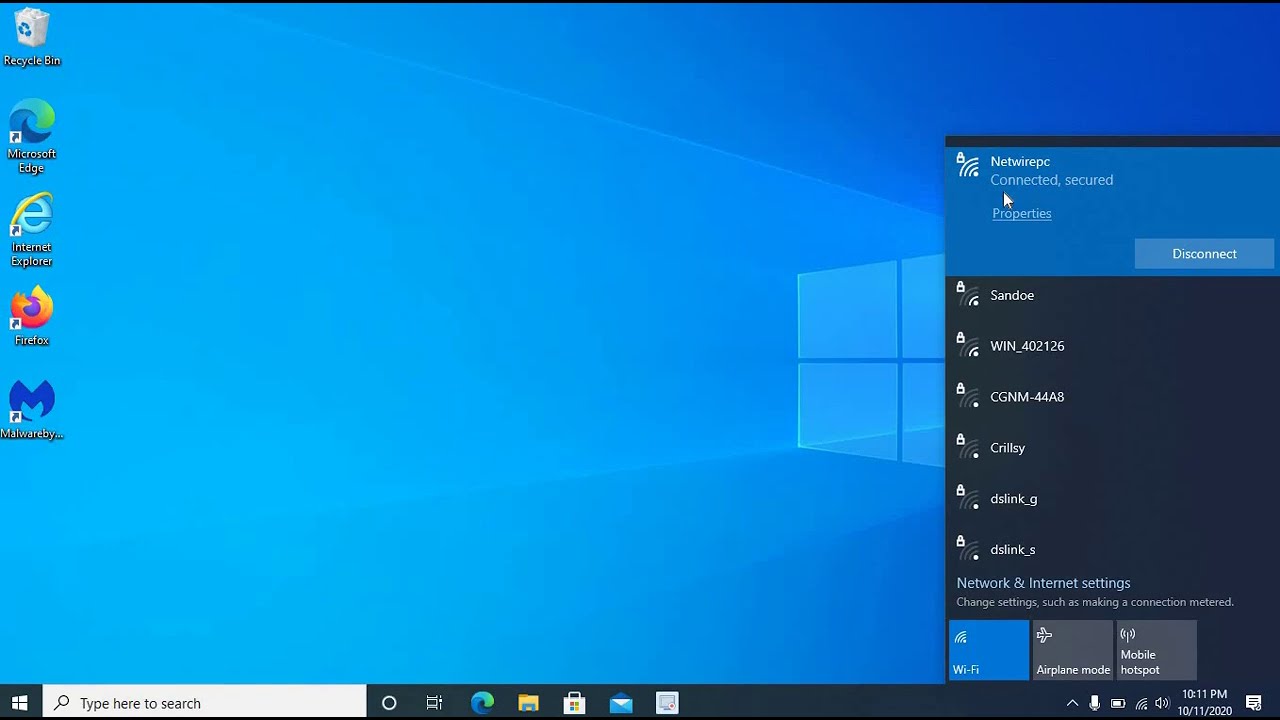
Task: Expand the Crillsy network entry
Action: [1112, 449]
